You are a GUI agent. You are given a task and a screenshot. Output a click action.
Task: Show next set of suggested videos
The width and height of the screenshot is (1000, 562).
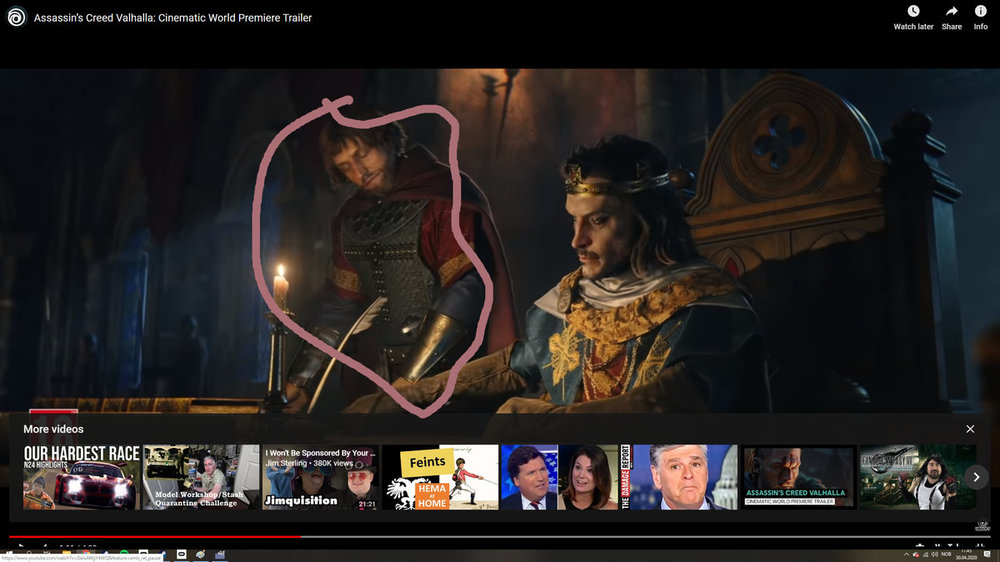pyautogui.click(x=976, y=477)
